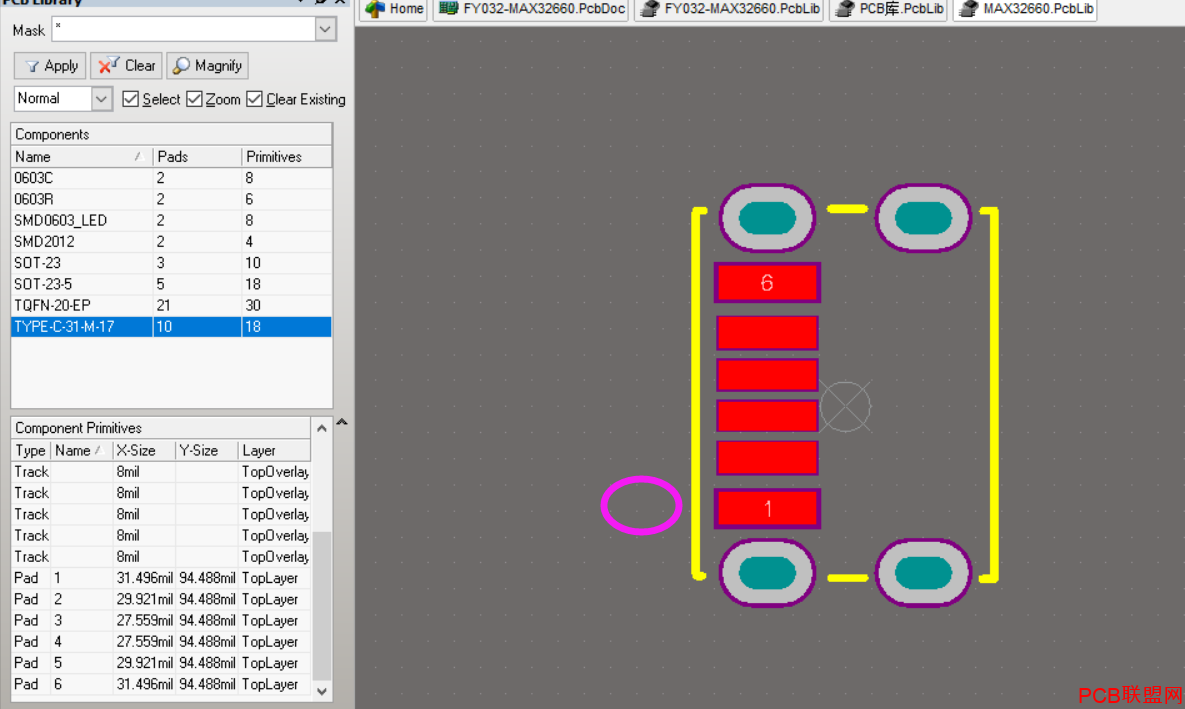
Task: Click the Clear filter button
Action: [x=126, y=66]
